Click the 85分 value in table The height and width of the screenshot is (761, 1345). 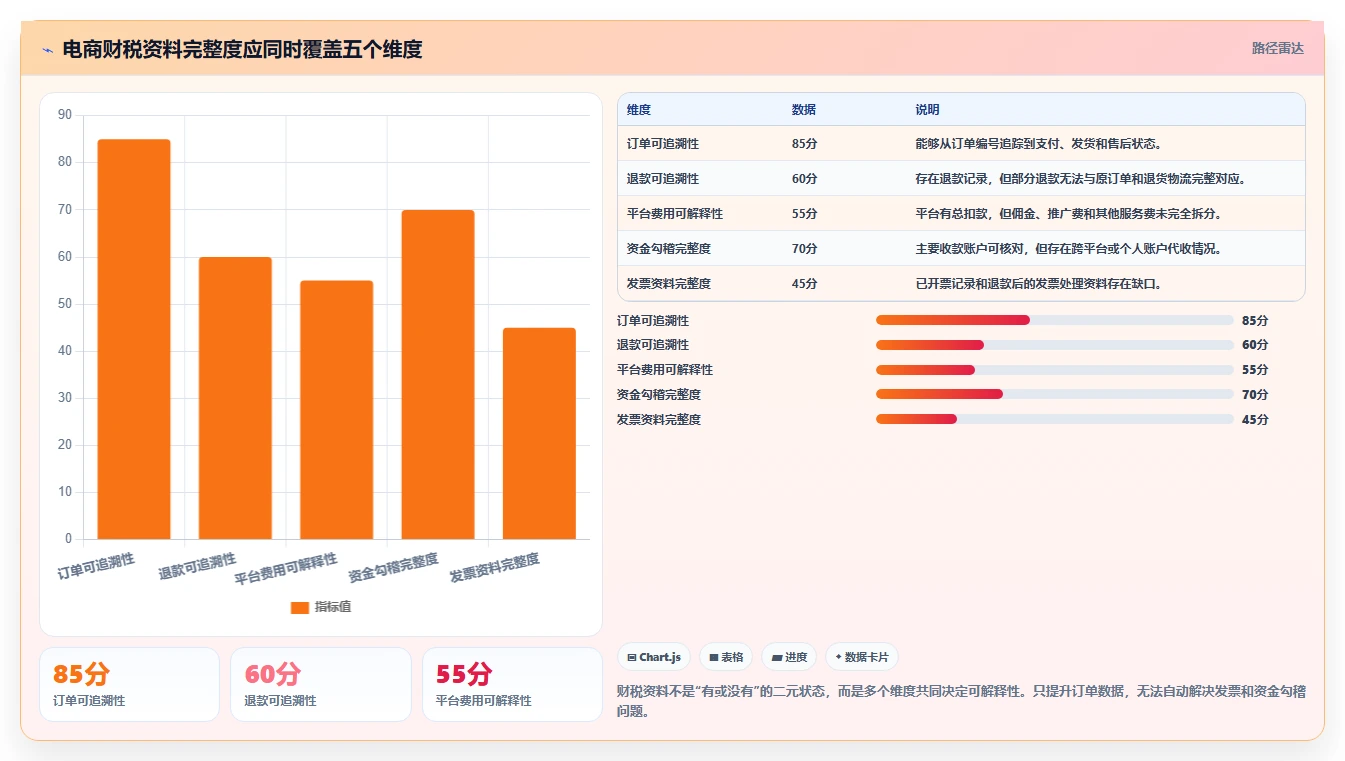pos(804,144)
